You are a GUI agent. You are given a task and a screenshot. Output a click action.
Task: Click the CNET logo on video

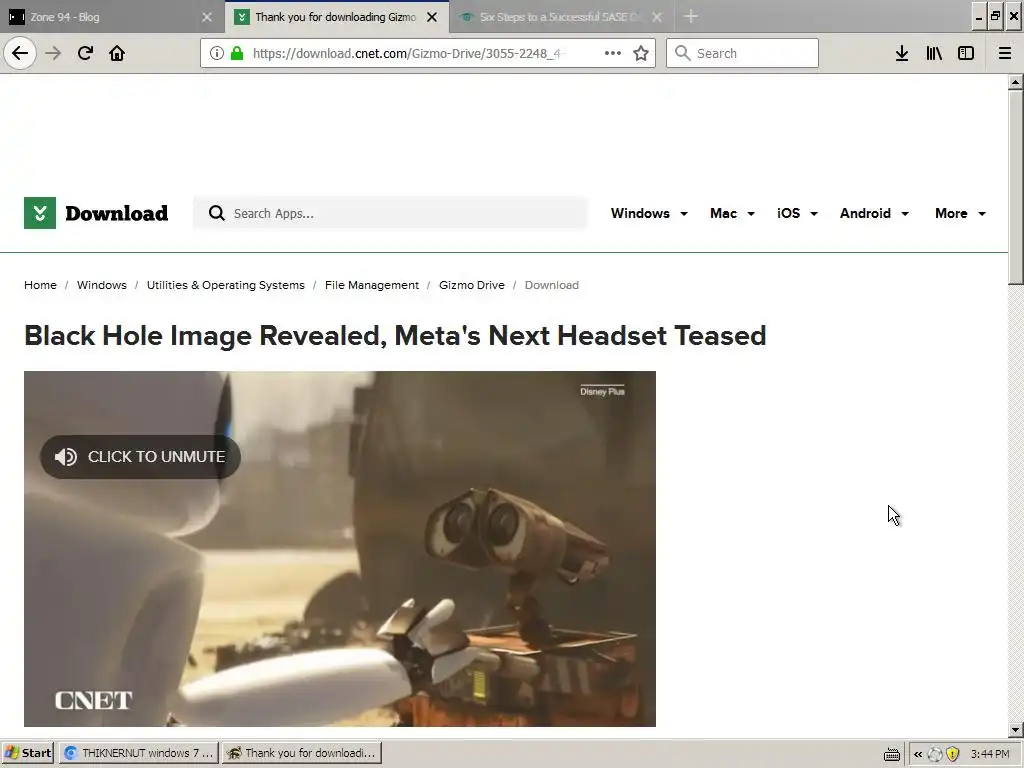pos(93,701)
